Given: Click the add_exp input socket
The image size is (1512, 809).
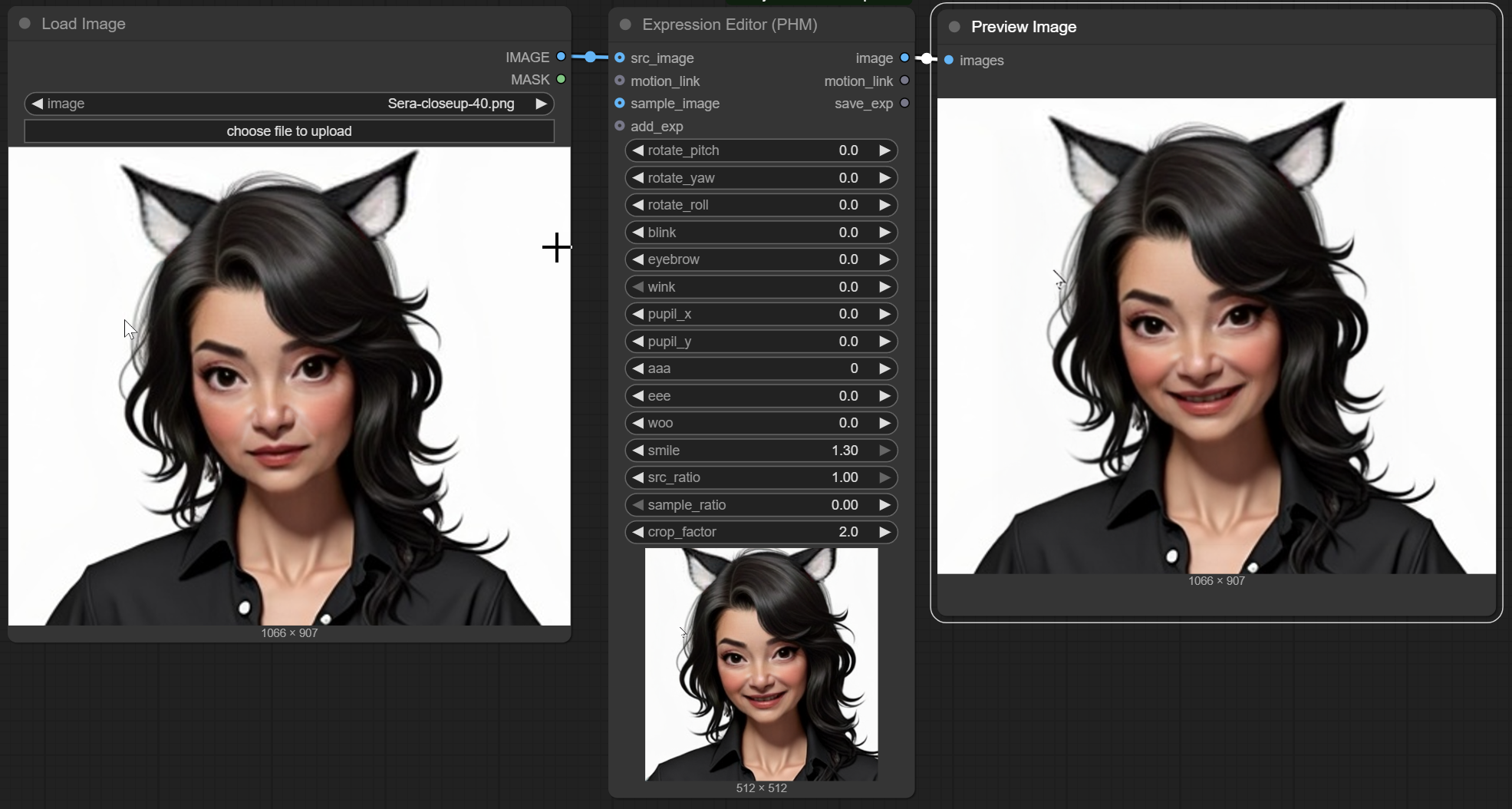Looking at the screenshot, I should (x=620, y=126).
